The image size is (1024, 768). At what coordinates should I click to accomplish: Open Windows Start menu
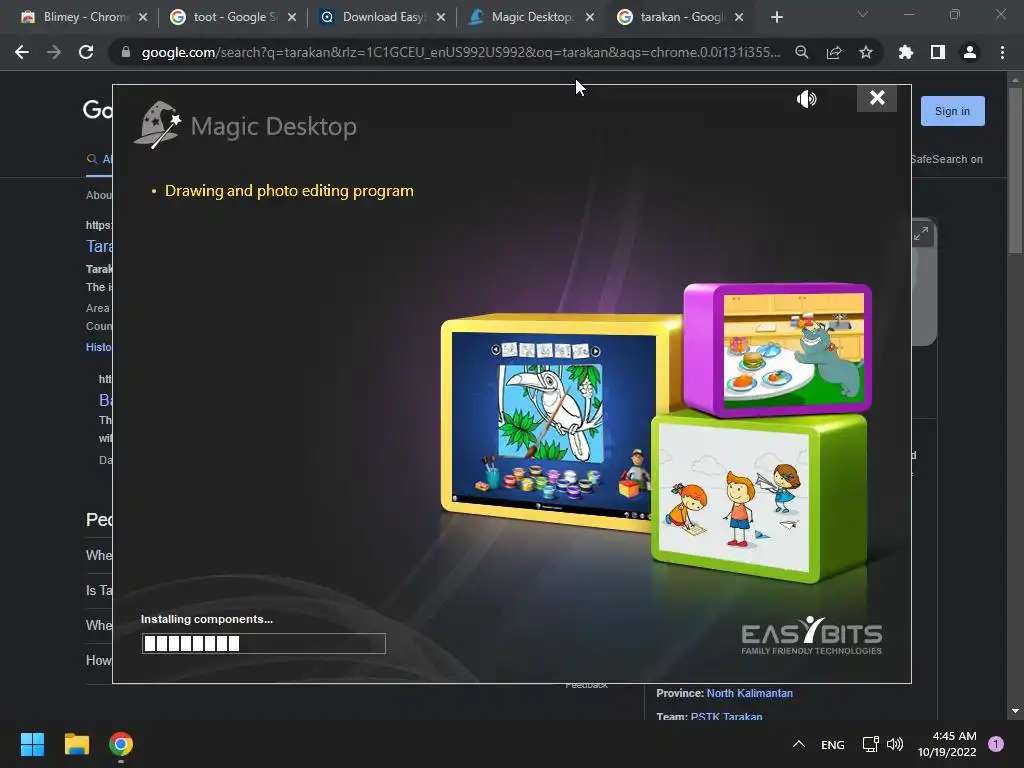32,744
